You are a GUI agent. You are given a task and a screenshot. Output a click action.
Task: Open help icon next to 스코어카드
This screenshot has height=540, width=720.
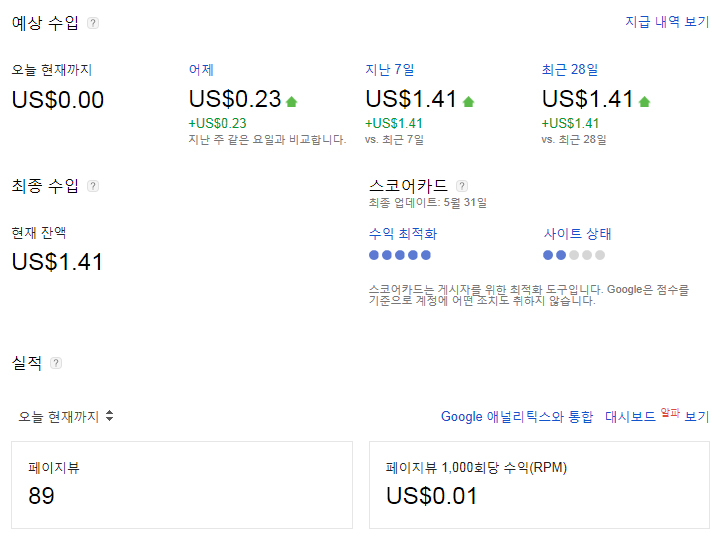(x=461, y=186)
